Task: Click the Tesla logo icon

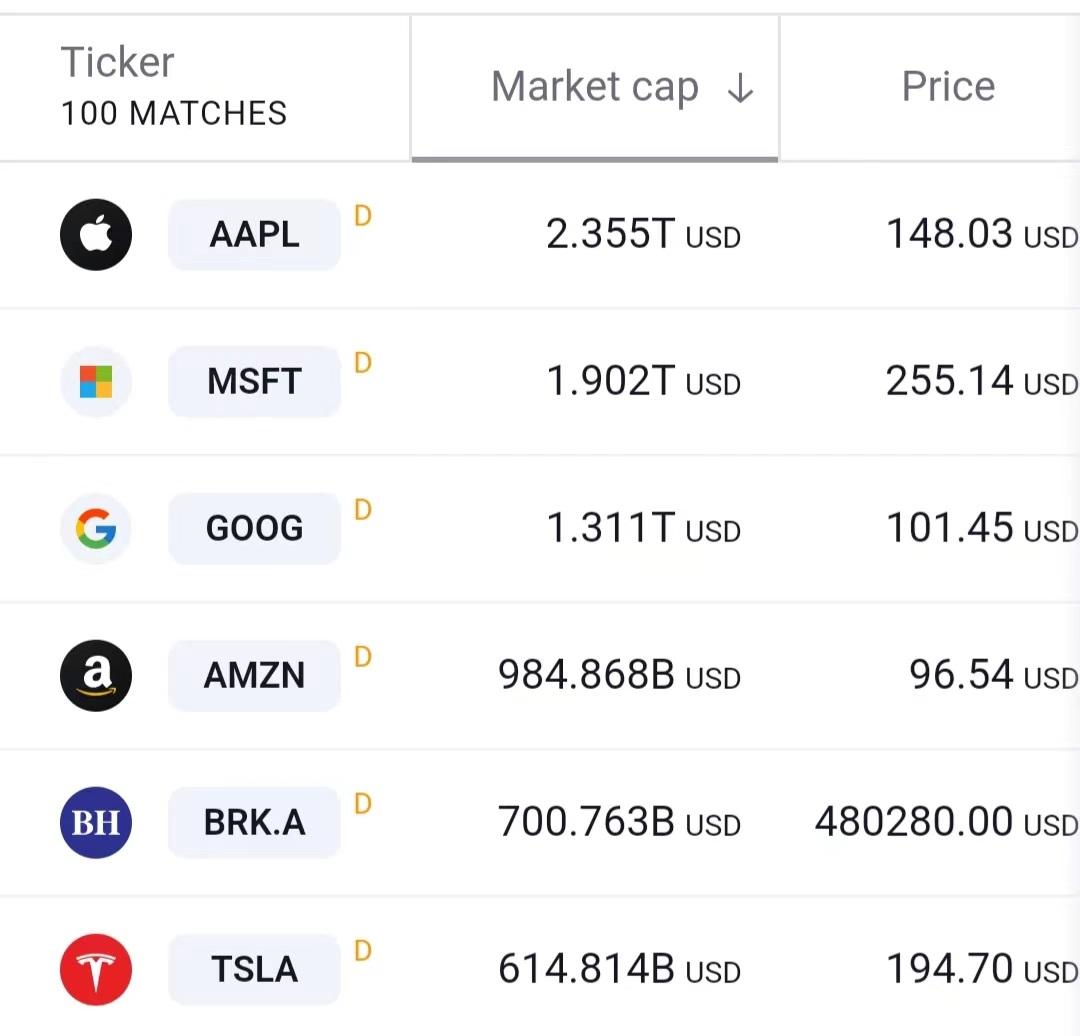Action: pyautogui.click(x=96, y=969)
